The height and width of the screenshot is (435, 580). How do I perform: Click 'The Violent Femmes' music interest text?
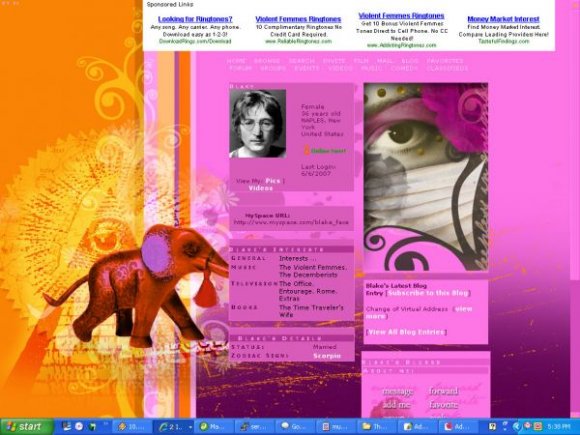313,267
